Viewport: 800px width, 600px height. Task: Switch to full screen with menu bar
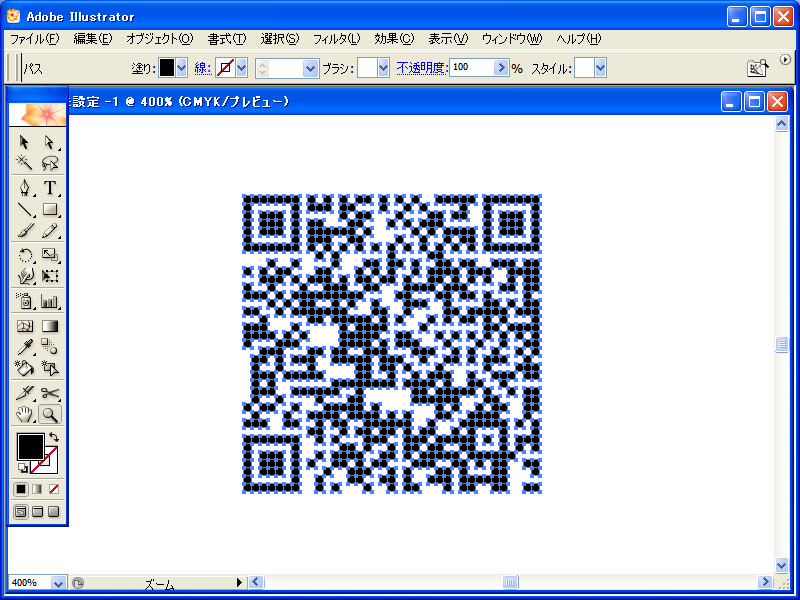pyautogui.click(x=37, y=511)
